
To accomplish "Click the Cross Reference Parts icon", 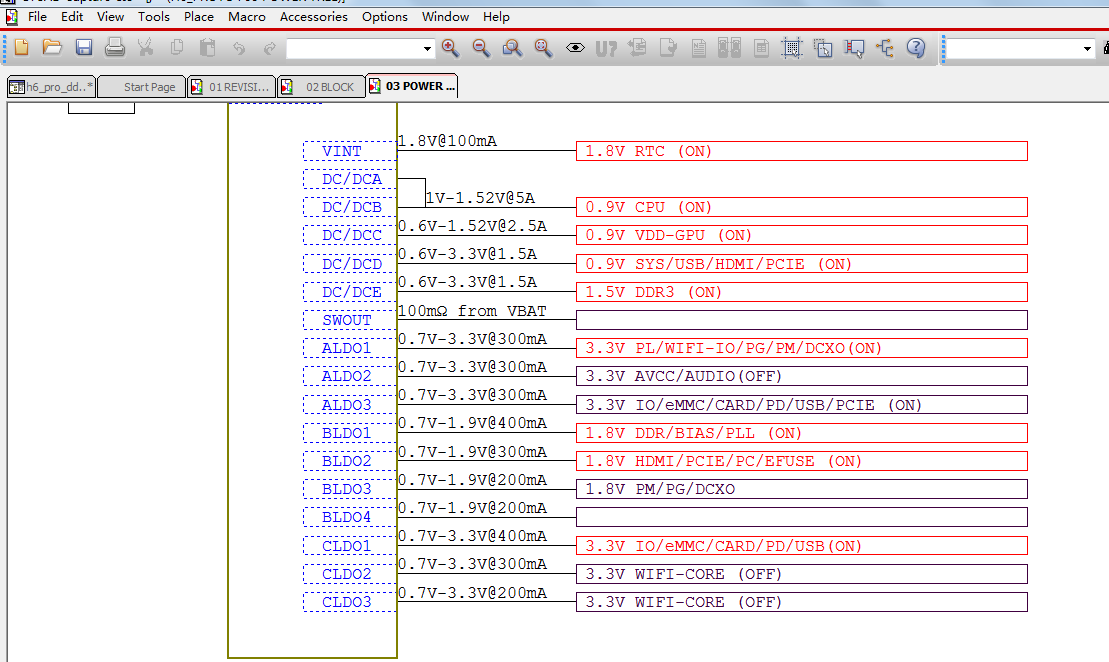I will coord(729,47).
